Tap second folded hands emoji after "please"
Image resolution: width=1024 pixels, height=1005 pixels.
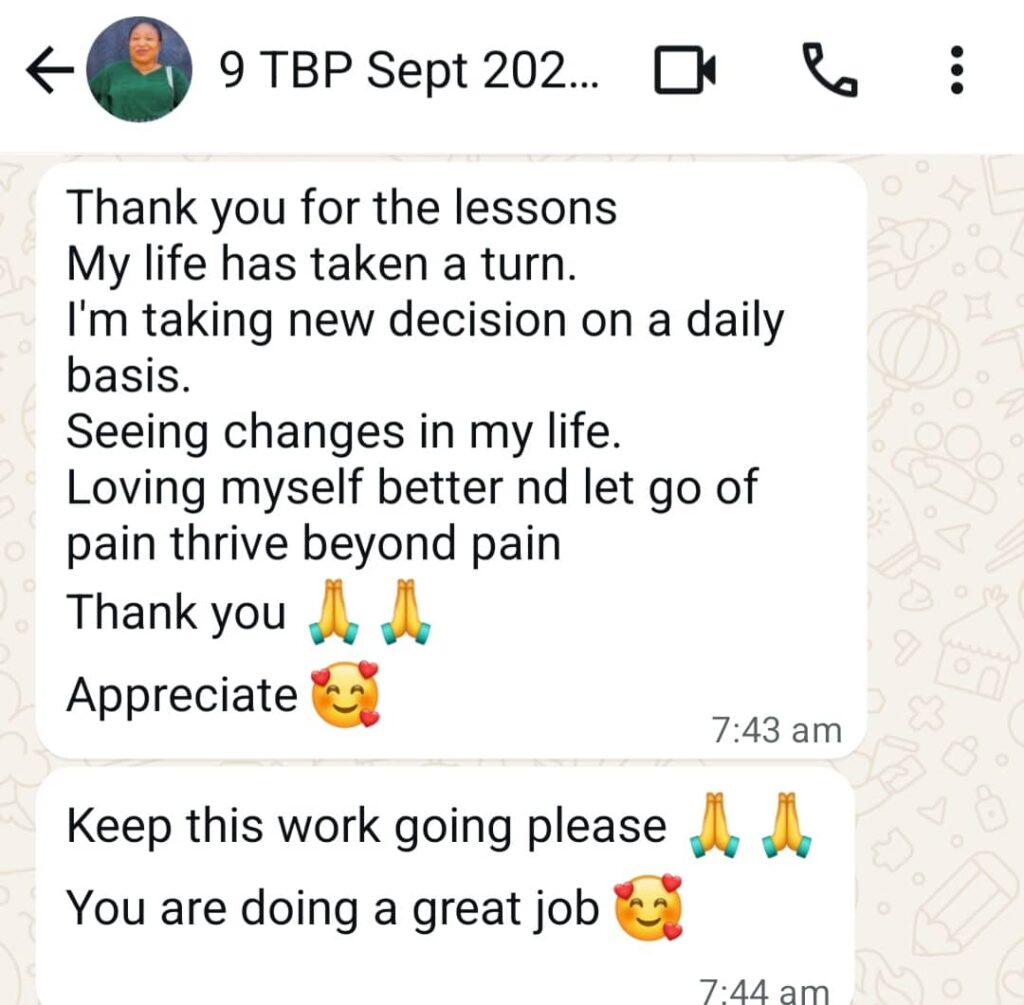coord(787,825)
